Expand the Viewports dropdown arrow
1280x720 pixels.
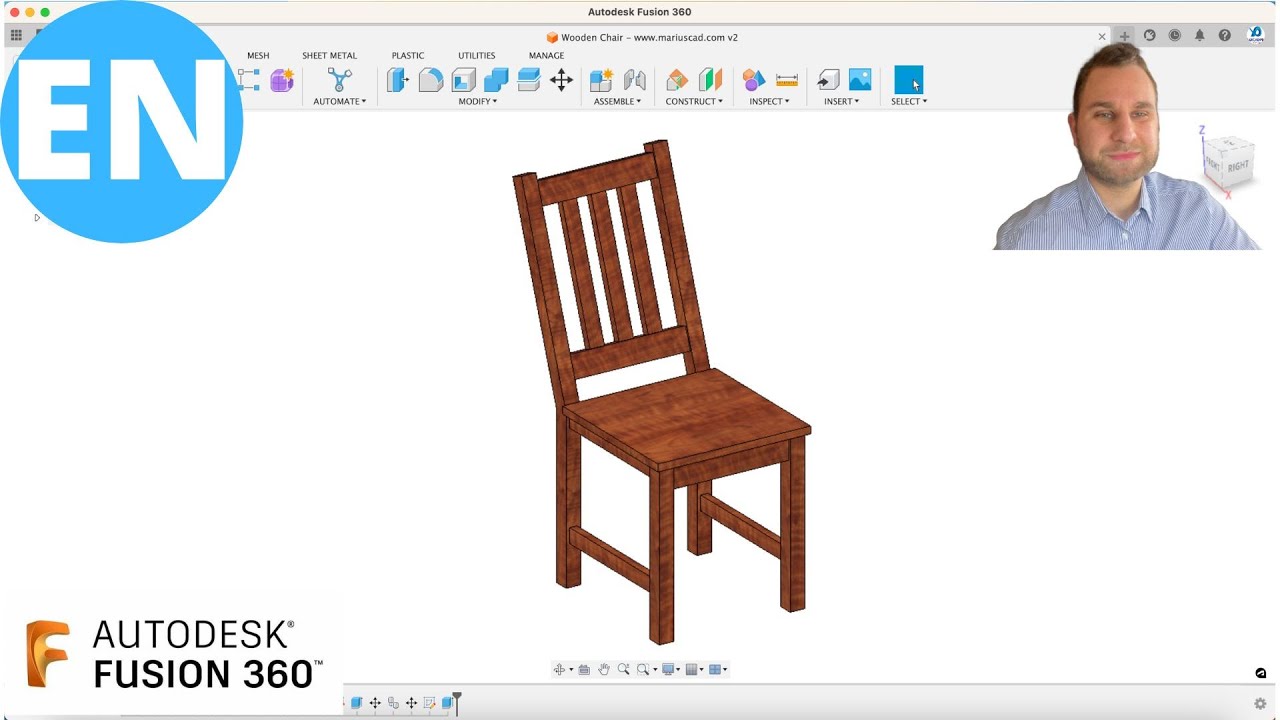tap(725, 670)
